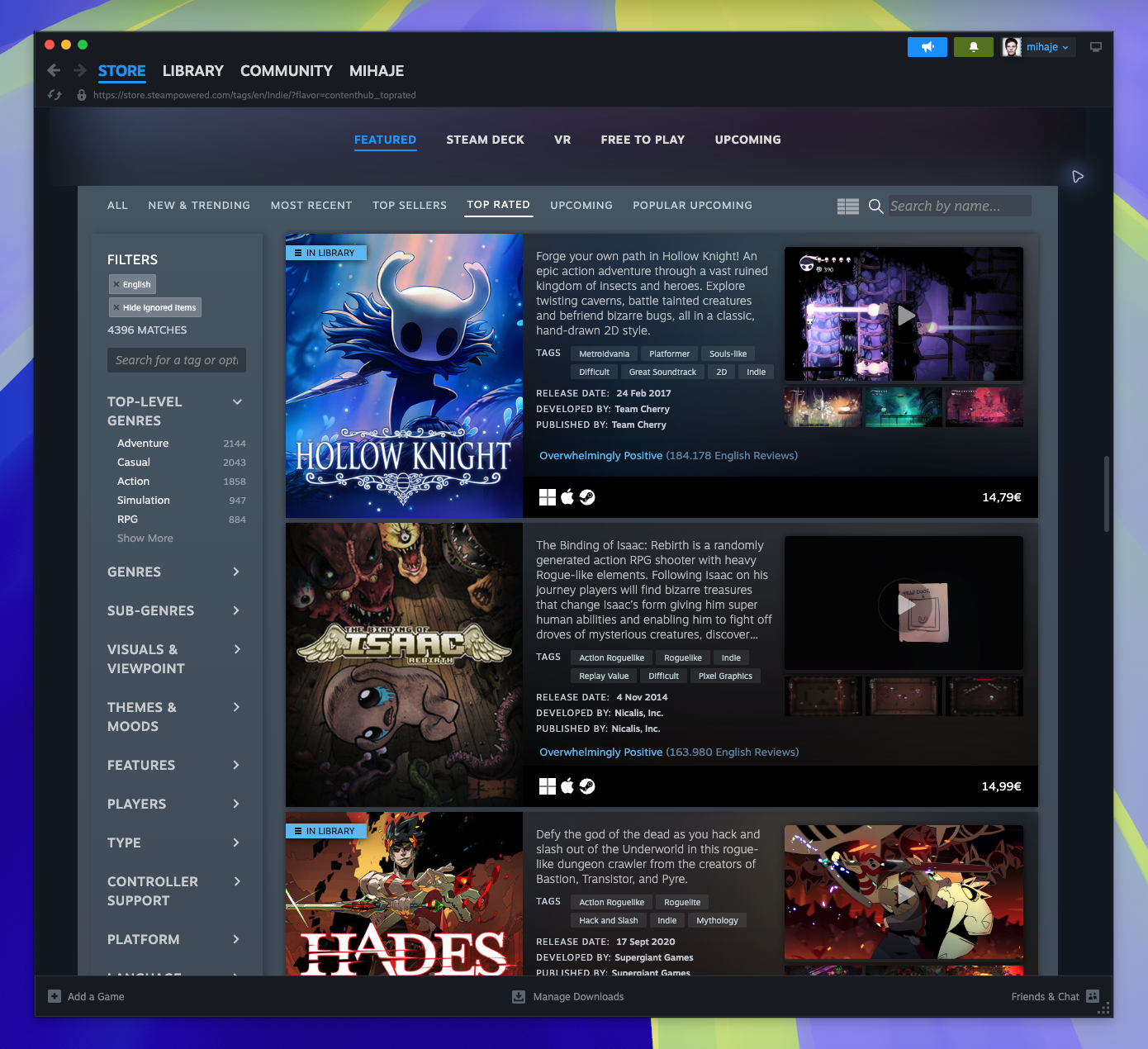Image resolution: width=1148 pixels, height=1049 pixels.
Task: Click the back navigation arrow
Action: [x=55, y=71]
